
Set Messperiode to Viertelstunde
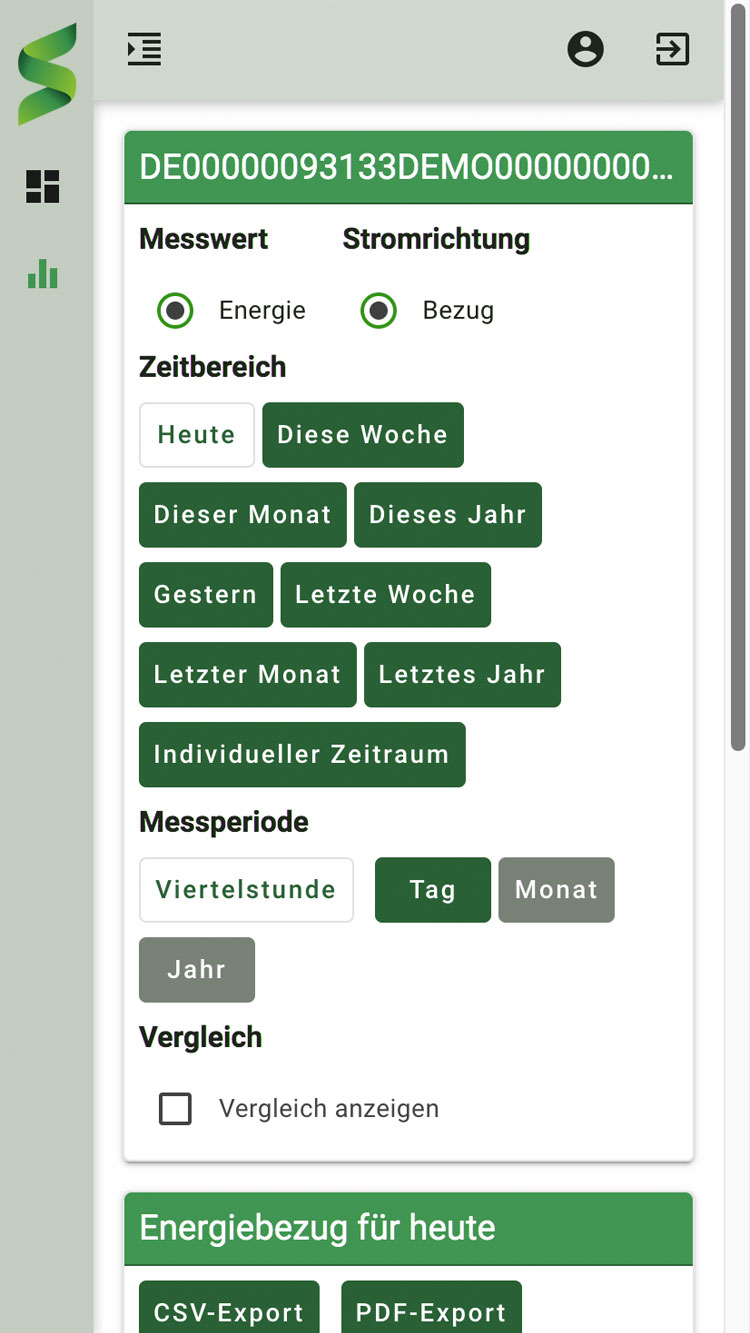[246, 890]
